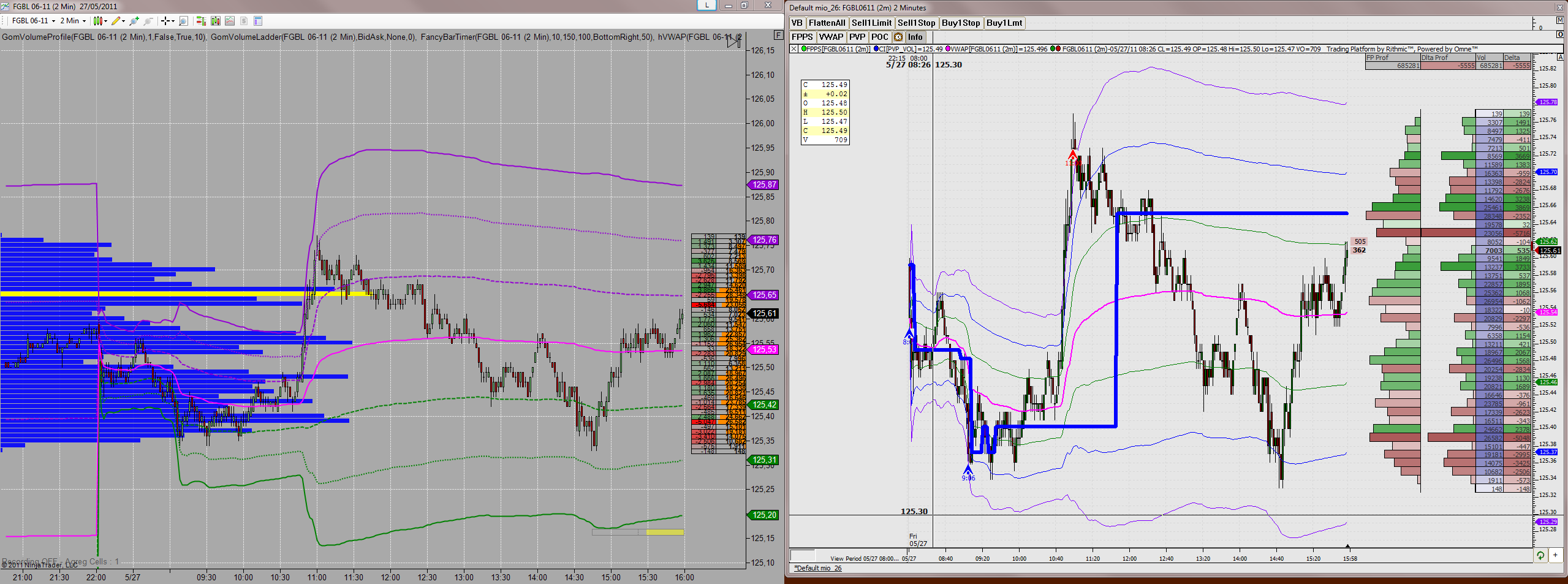
Task: Click the FlattenAll button
Action: [x=827, y=23]
